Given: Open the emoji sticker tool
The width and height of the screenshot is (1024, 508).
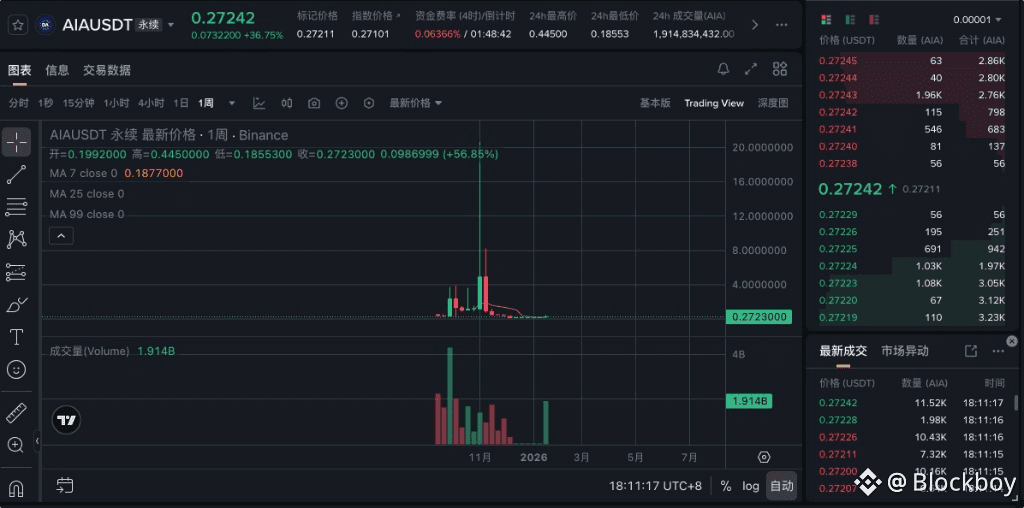Looking at the screenshot, I should [16, 370].
